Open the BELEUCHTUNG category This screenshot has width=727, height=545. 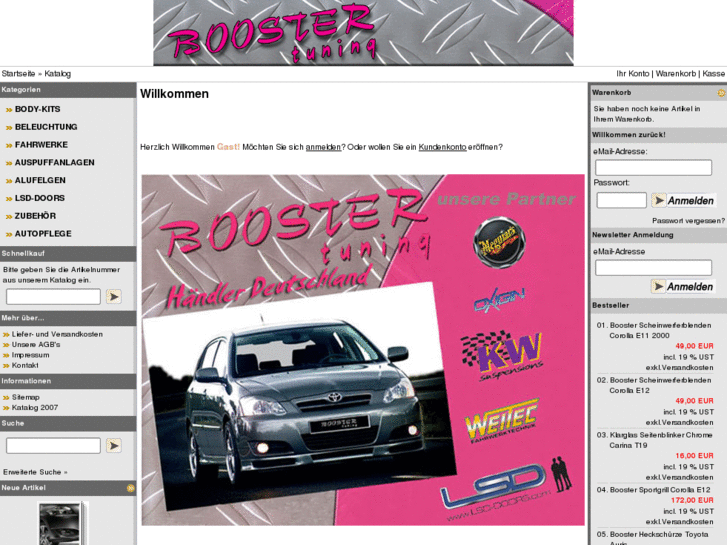(x=46, y=127)
